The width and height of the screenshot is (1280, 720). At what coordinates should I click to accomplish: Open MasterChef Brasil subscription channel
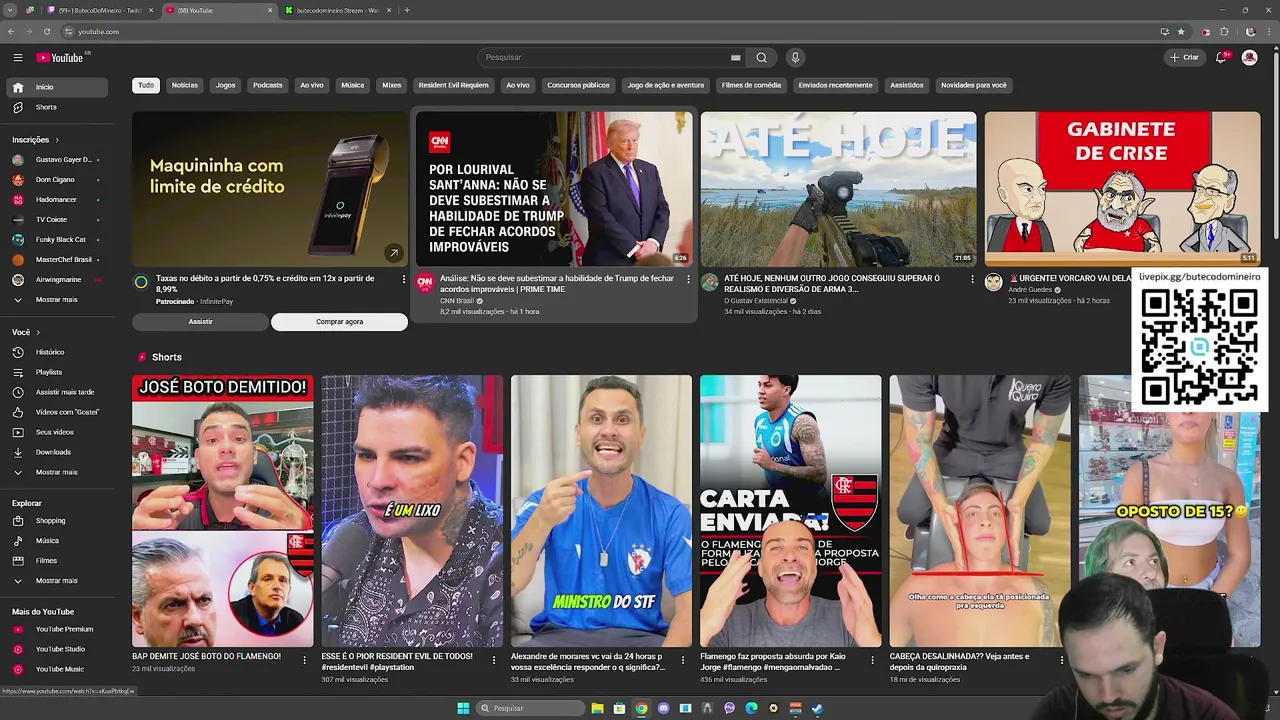click(59, 259)
